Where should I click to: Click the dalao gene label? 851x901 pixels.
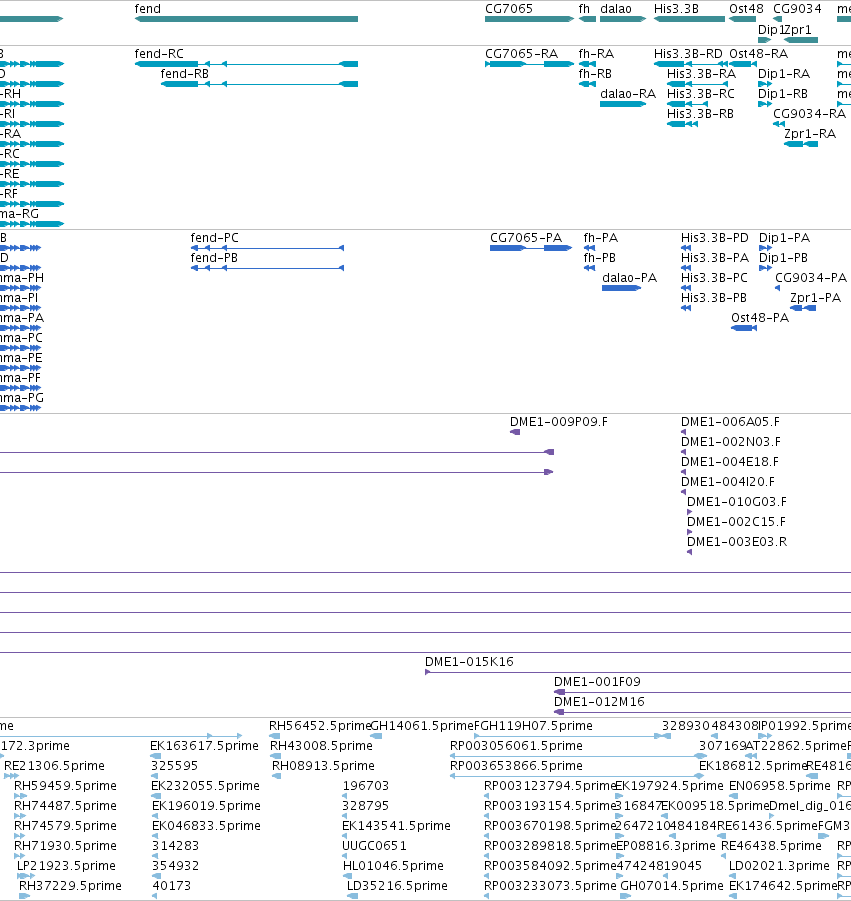click(615, 9)
